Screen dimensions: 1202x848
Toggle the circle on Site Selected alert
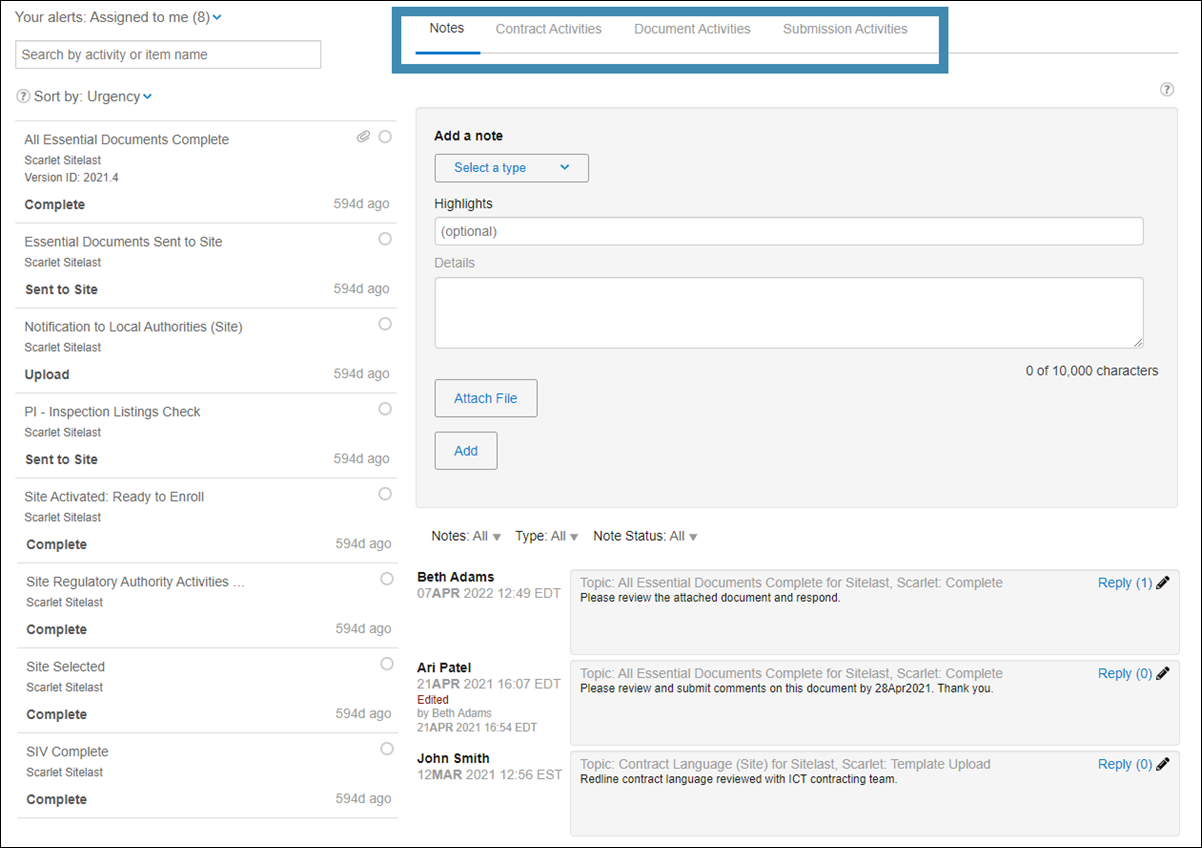[x=386, y=663]
